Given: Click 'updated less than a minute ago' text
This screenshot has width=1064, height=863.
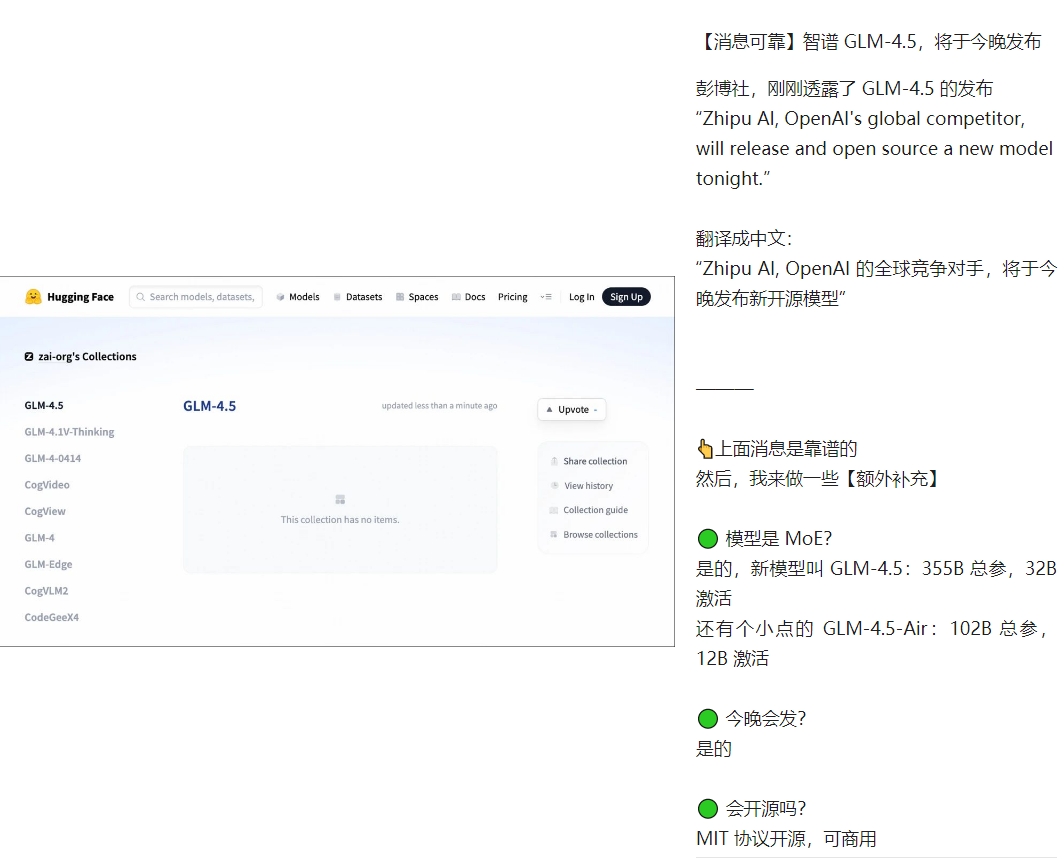Looking at the screenshot, I should pos(439,406).
